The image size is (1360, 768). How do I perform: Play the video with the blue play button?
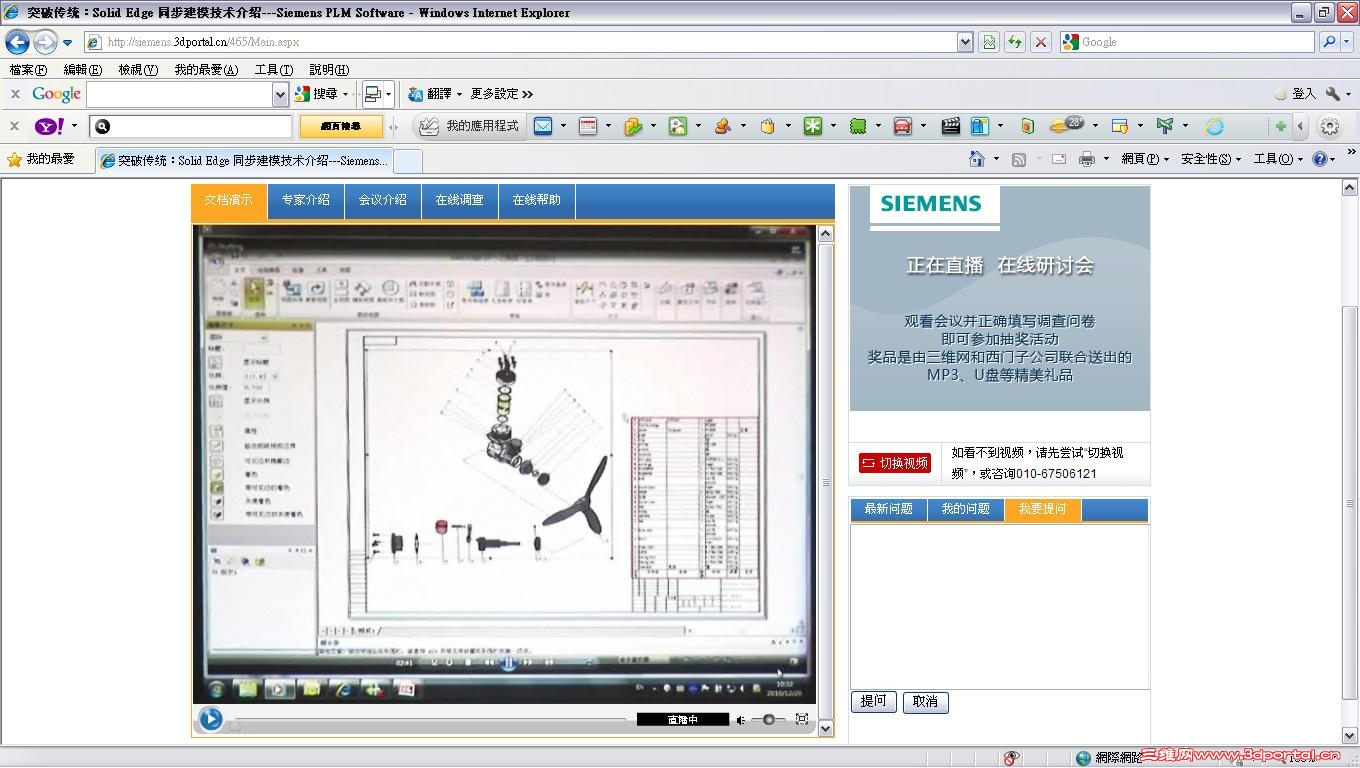tap(210, 718)
